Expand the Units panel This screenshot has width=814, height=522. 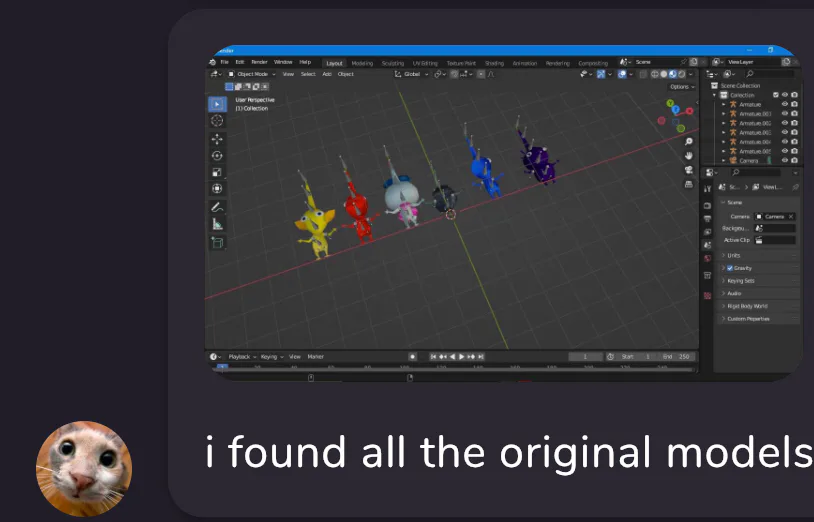pyautogui.click(x=760, y=255)
